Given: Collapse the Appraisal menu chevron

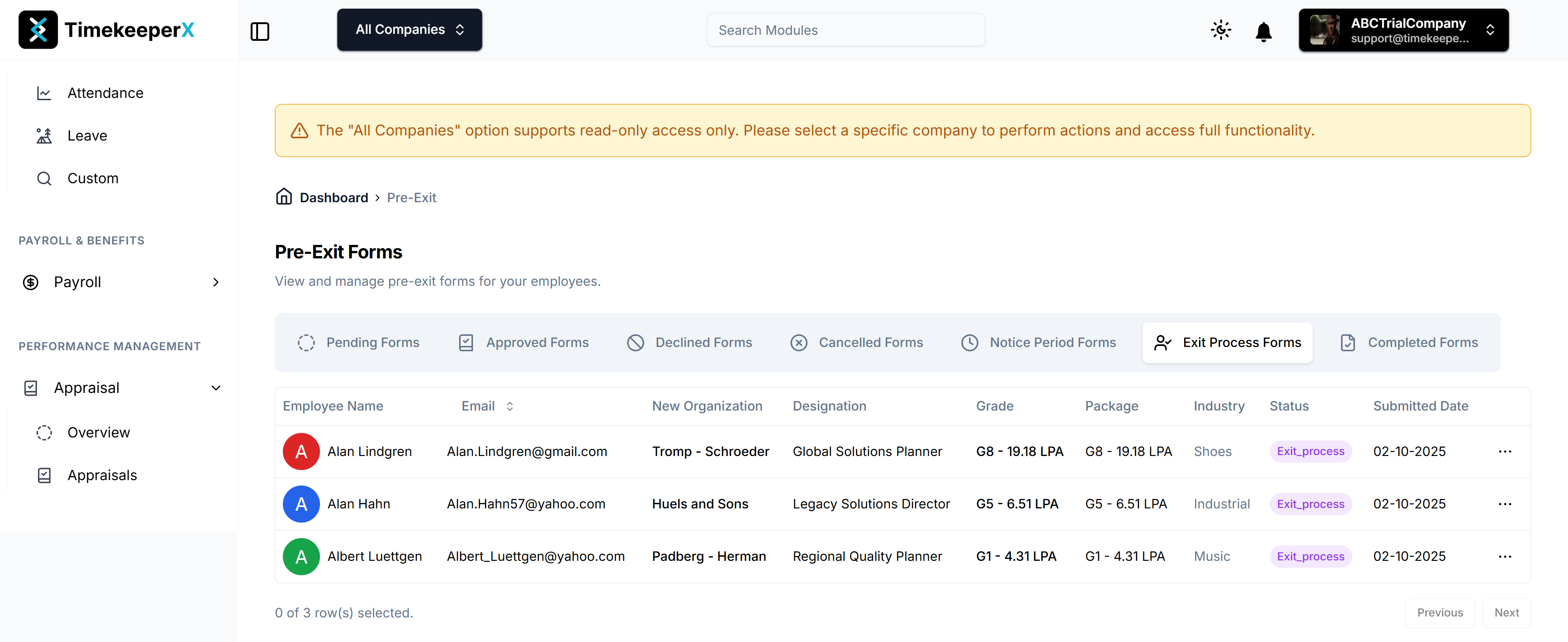Looking at the screenshot, I should 215,388.
